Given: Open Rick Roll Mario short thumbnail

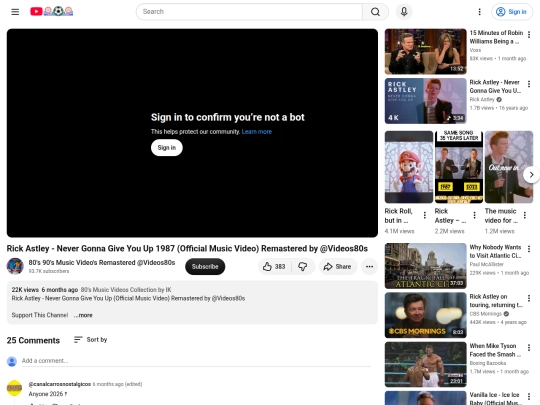Looking at the screenshot, I should pyautogui.click(x=409, y=167).
